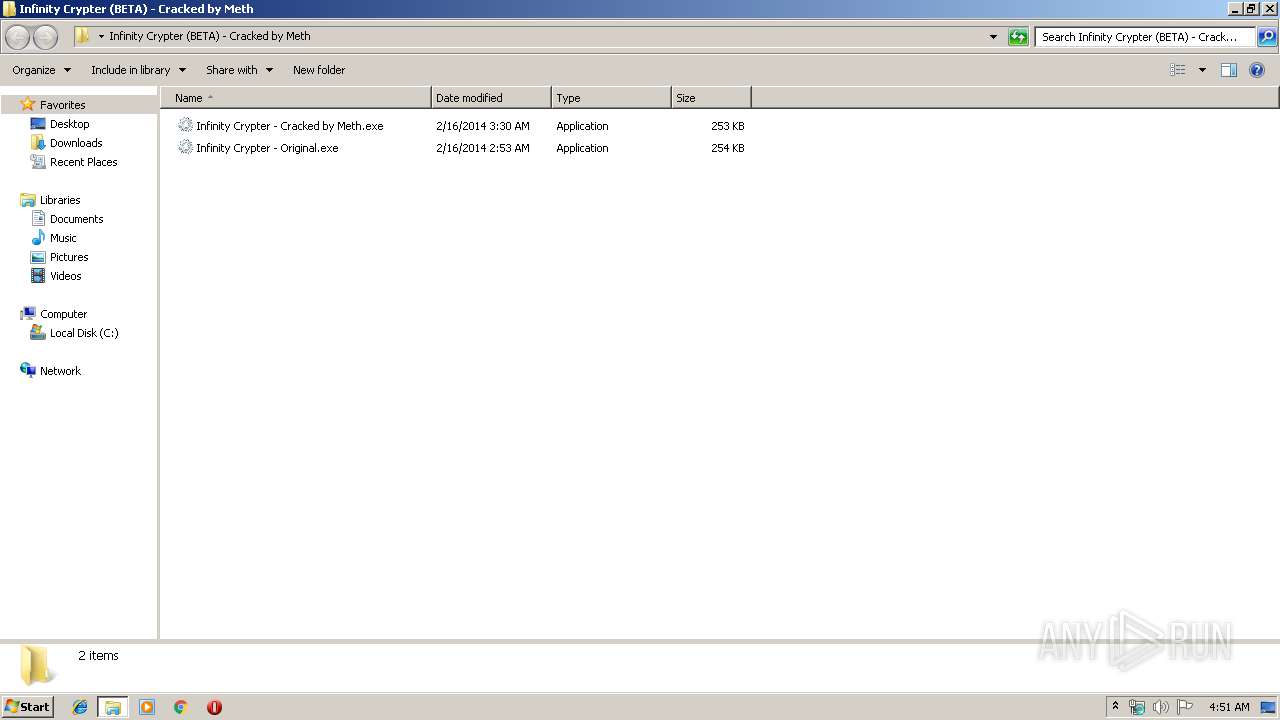
Task: Open the Pictures library
Action: click(x=69, y=257)
